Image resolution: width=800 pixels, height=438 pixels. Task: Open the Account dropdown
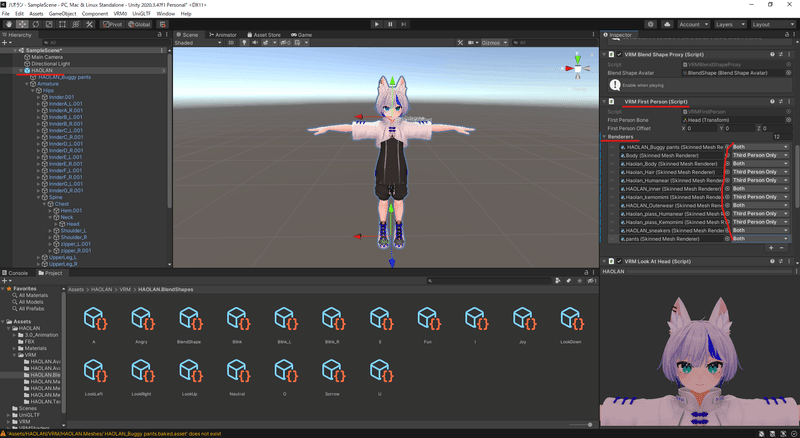pyautogui.click(x=693, y=24)
